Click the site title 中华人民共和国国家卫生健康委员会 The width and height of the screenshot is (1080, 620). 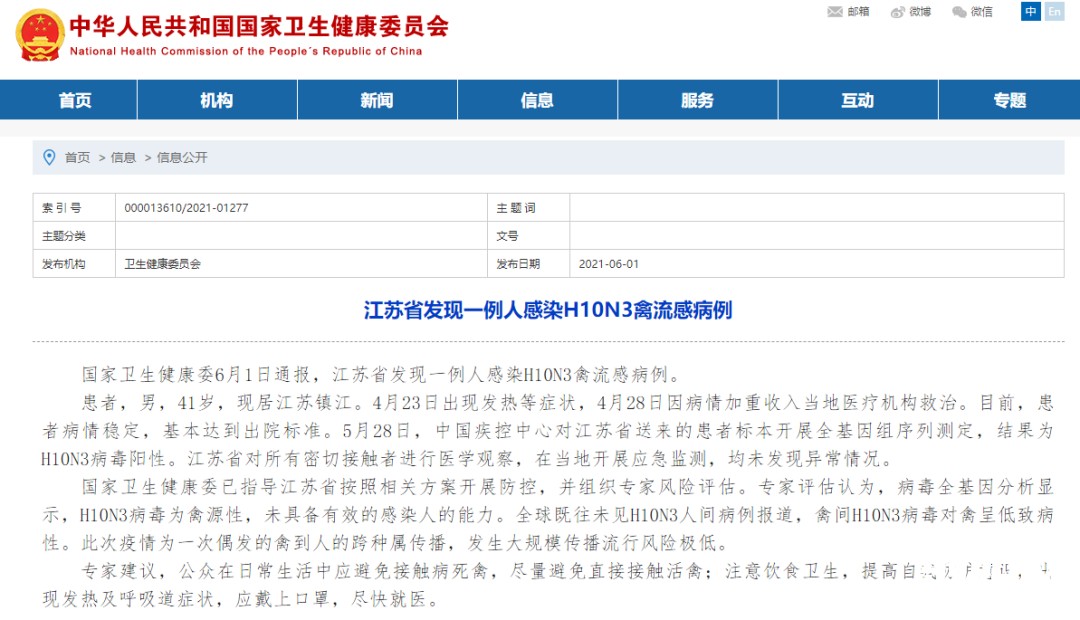[x=259, y=26]
